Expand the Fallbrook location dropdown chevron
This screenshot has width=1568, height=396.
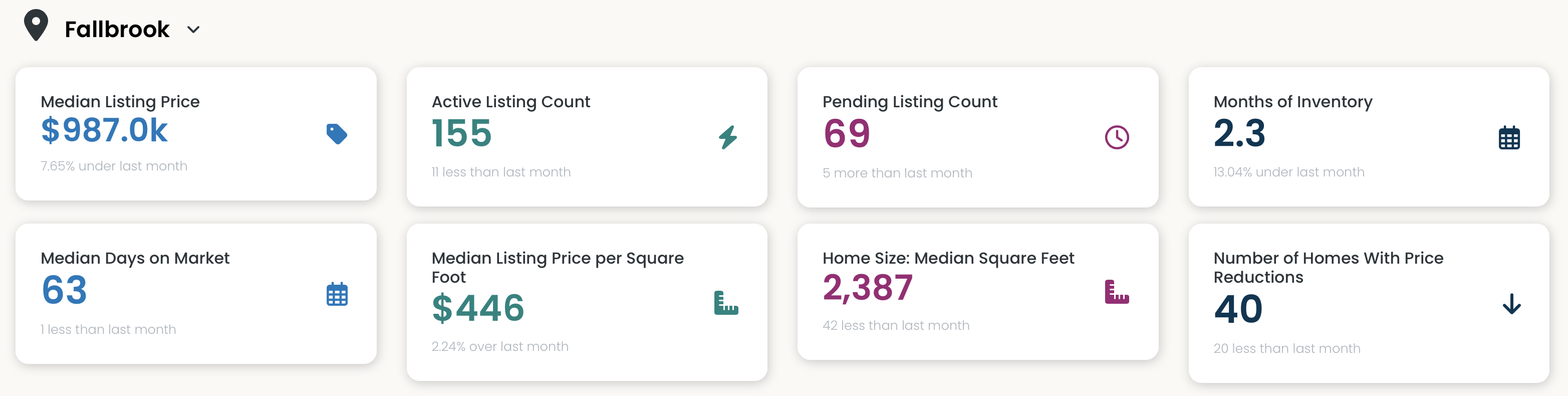coord(193,29)
